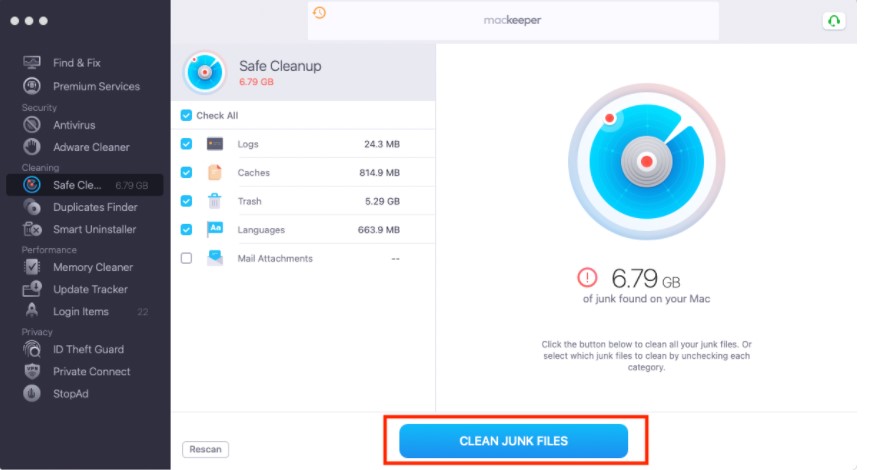Viewport: 877px width, 470px height.
Task: Click the large scan disc graphic
Action: 647,162
